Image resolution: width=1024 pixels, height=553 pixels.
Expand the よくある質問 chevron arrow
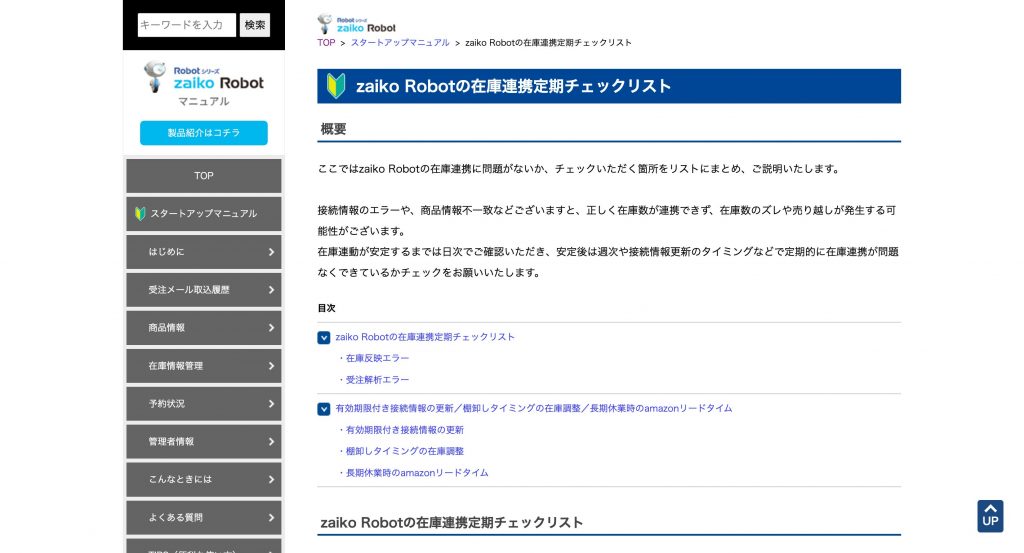(x=271, y=517)
